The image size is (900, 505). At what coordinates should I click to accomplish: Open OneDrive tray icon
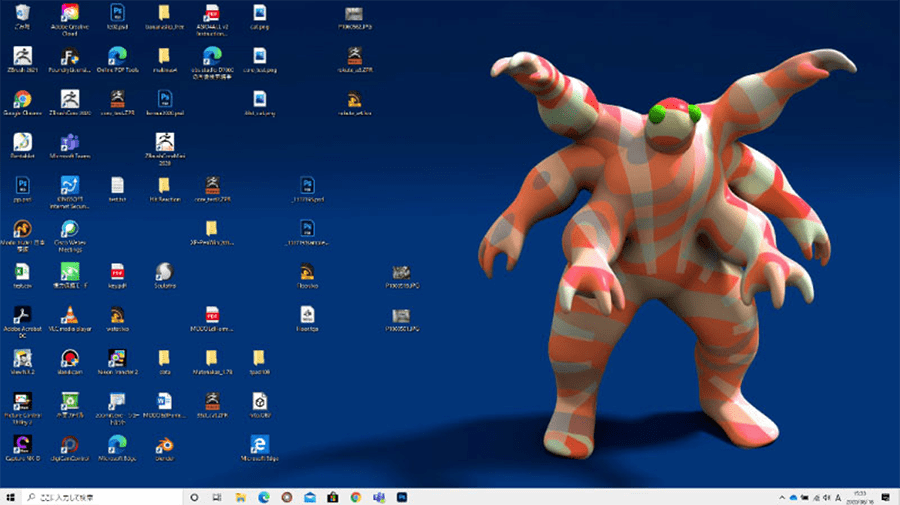pos(793,498)
